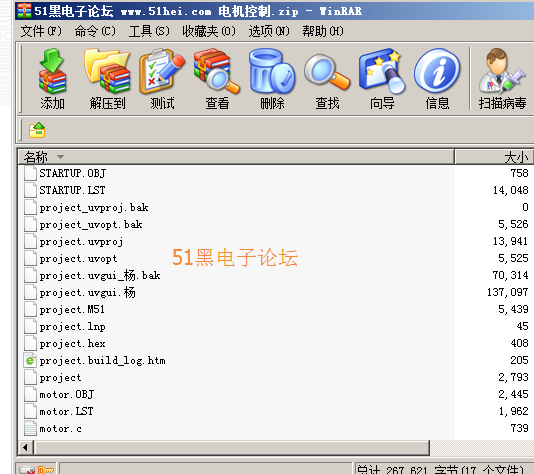
Task: Open the Favorites (收藏夹) menu
Action: coord(209,31)
